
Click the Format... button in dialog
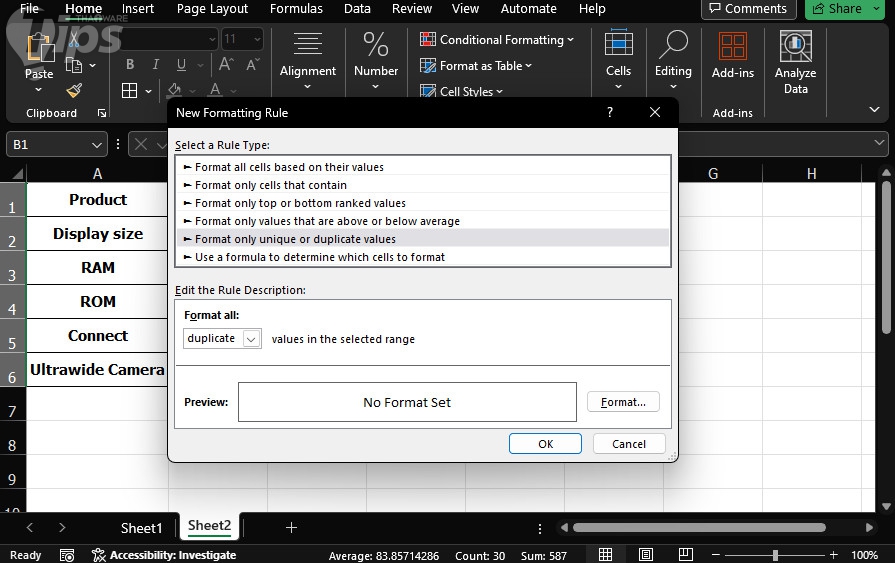pyautogui.click(x=623, y=402)
